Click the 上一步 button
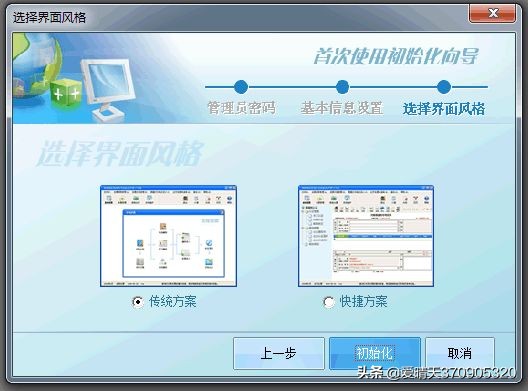The height and width of the screenshot is (391, 528). pyautogui.click(x=278, y=353)
